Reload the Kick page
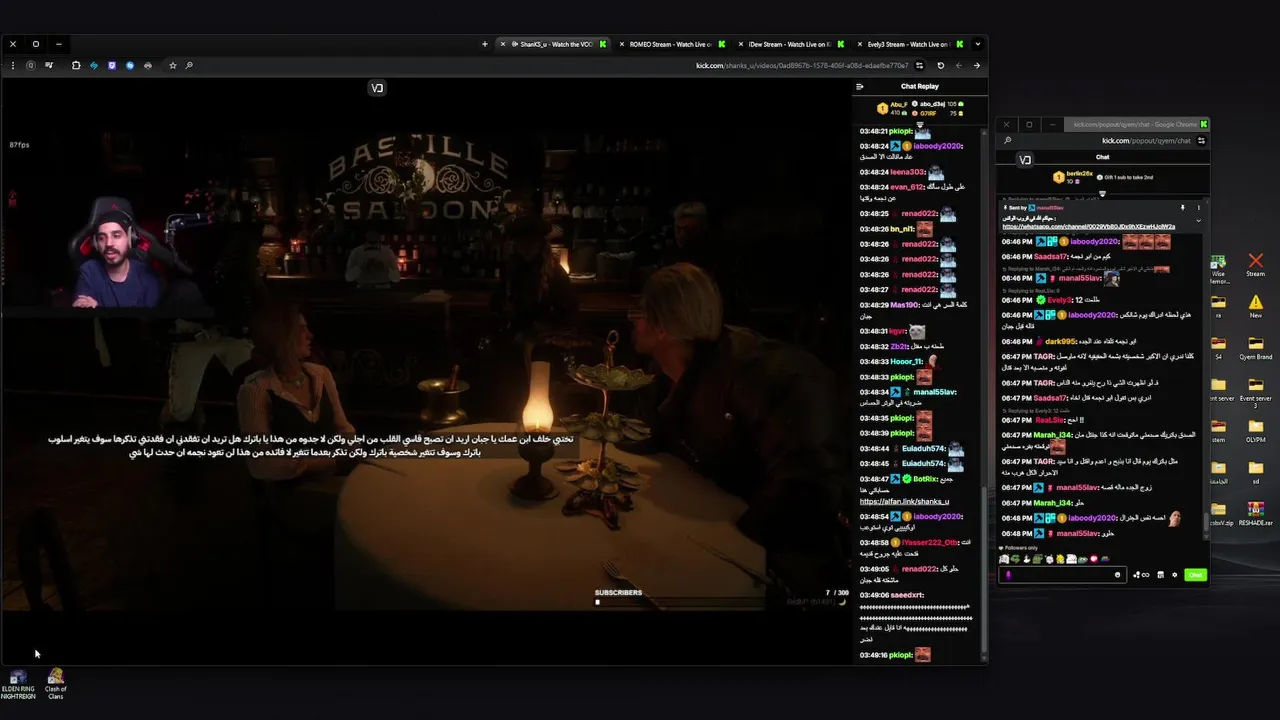This screenshot has width=1280, height=720. click(x=940, y=65)
